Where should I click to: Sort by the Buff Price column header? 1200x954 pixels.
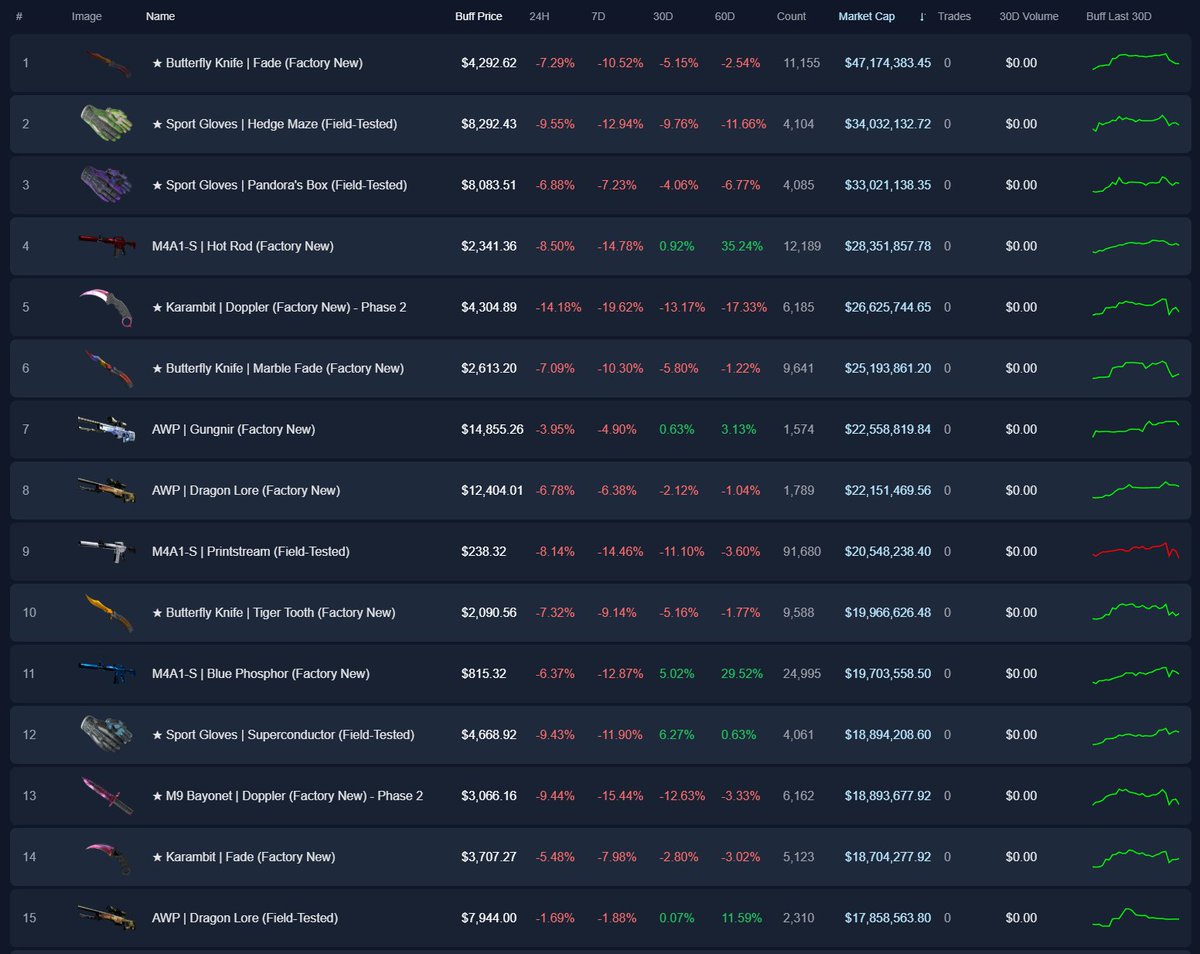(479, 17)
